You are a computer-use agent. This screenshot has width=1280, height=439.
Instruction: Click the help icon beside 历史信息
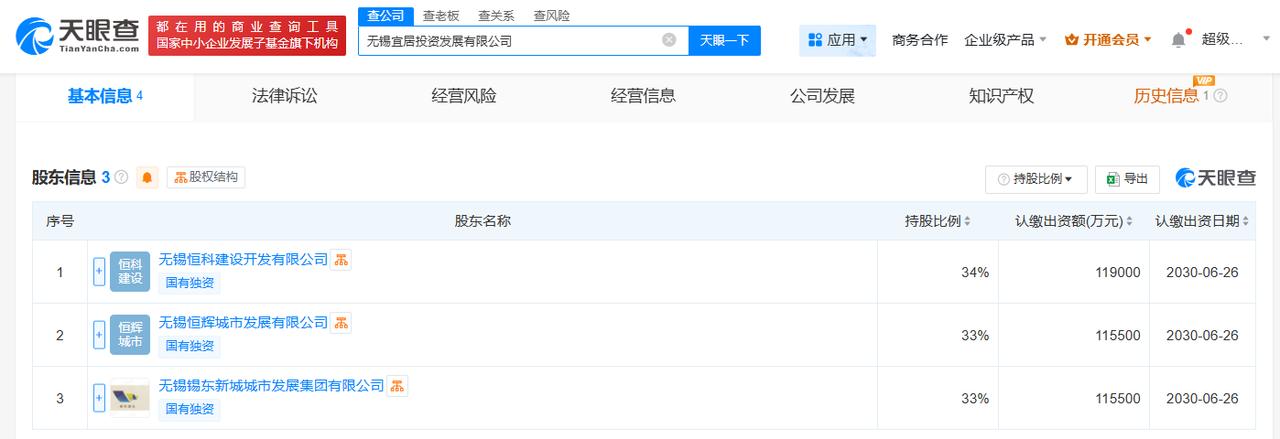click(1220, 96)
